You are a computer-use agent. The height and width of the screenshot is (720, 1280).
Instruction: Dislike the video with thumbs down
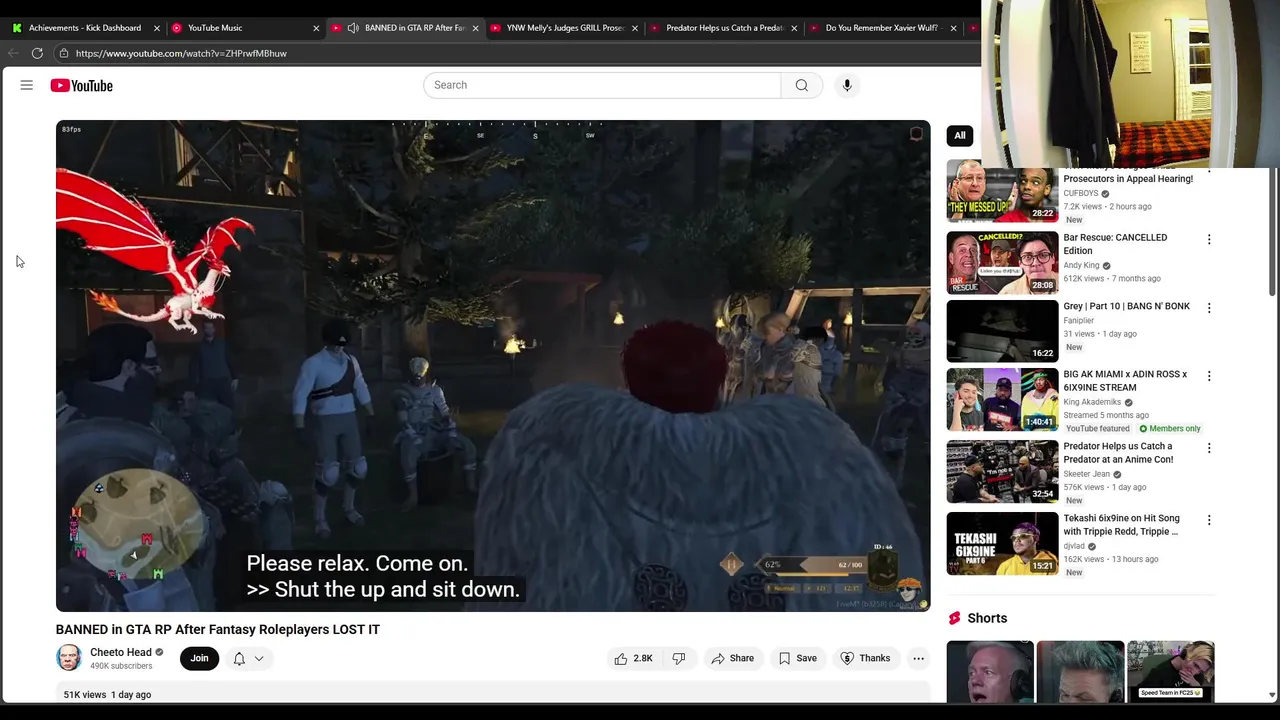678,658
